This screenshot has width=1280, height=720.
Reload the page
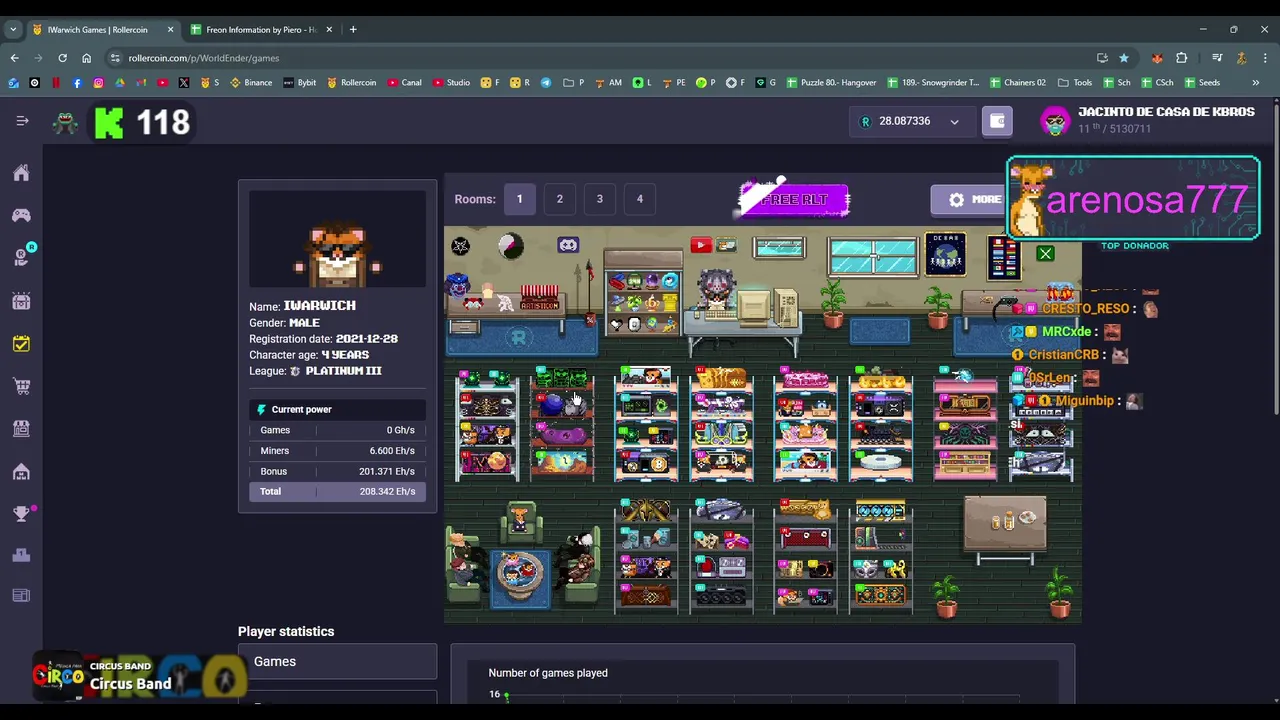coord(62,58)
